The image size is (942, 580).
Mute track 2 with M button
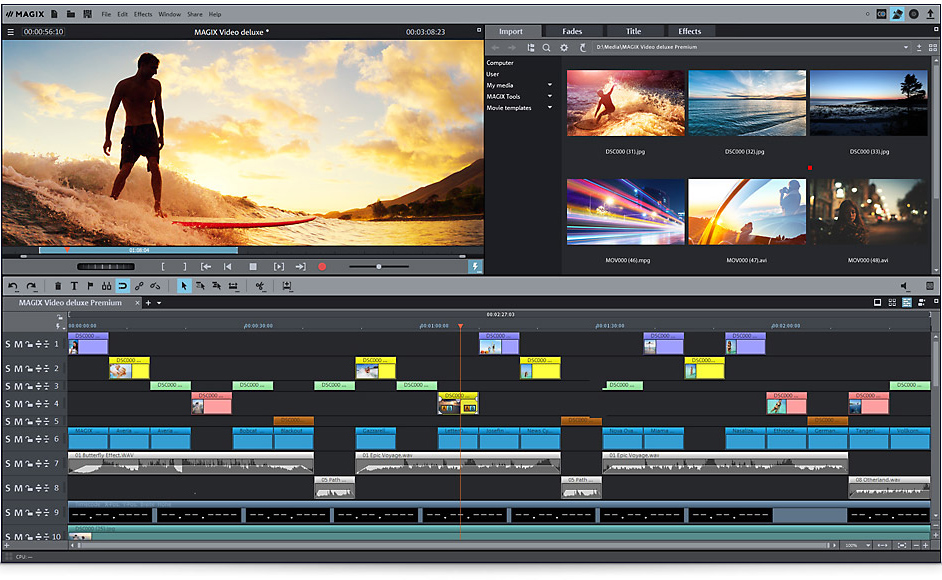coord(18,368)
